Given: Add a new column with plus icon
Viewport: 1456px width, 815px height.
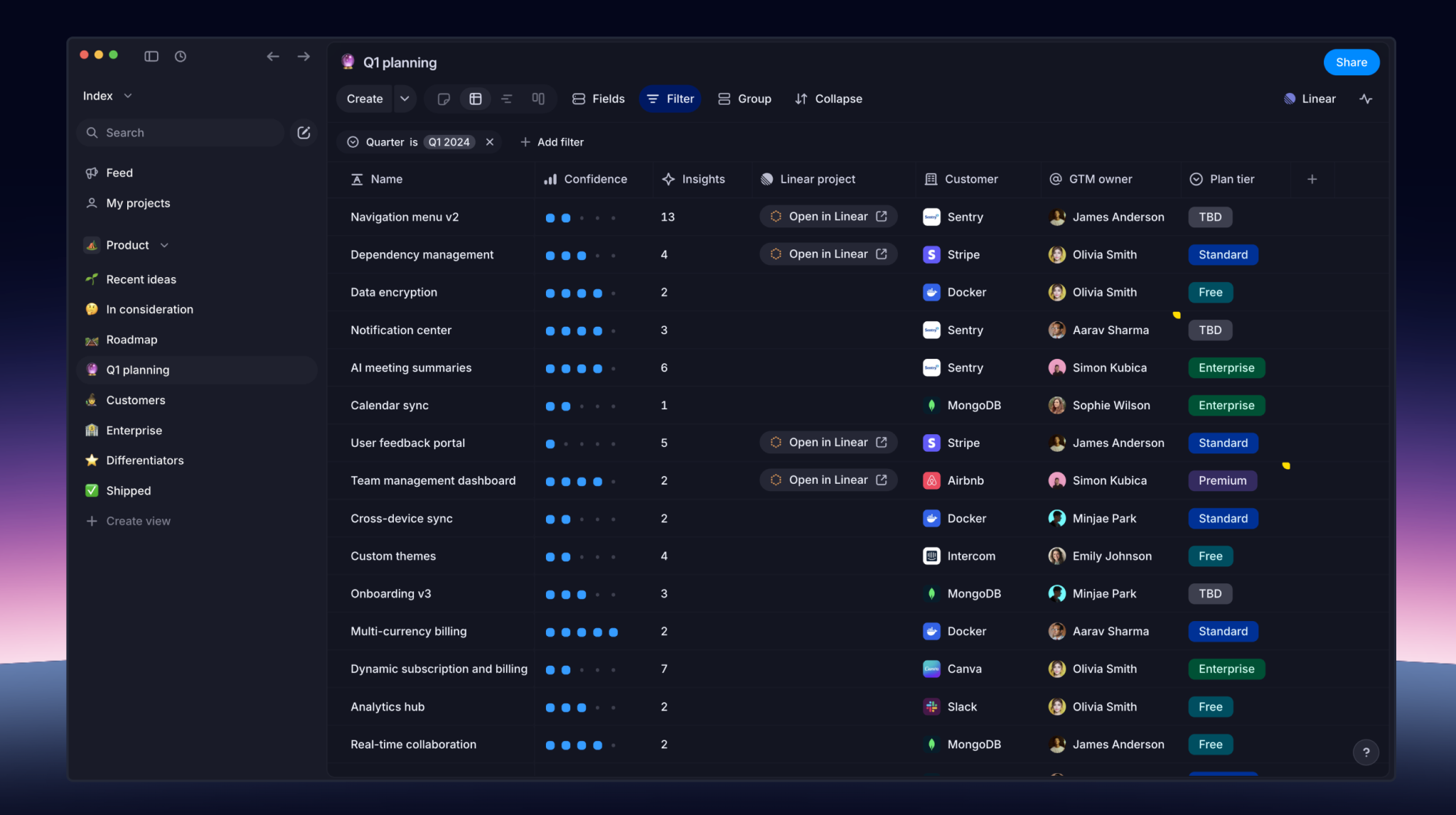Looking at the screenshot, I should pyautogui.click(x=1312, y=179).
